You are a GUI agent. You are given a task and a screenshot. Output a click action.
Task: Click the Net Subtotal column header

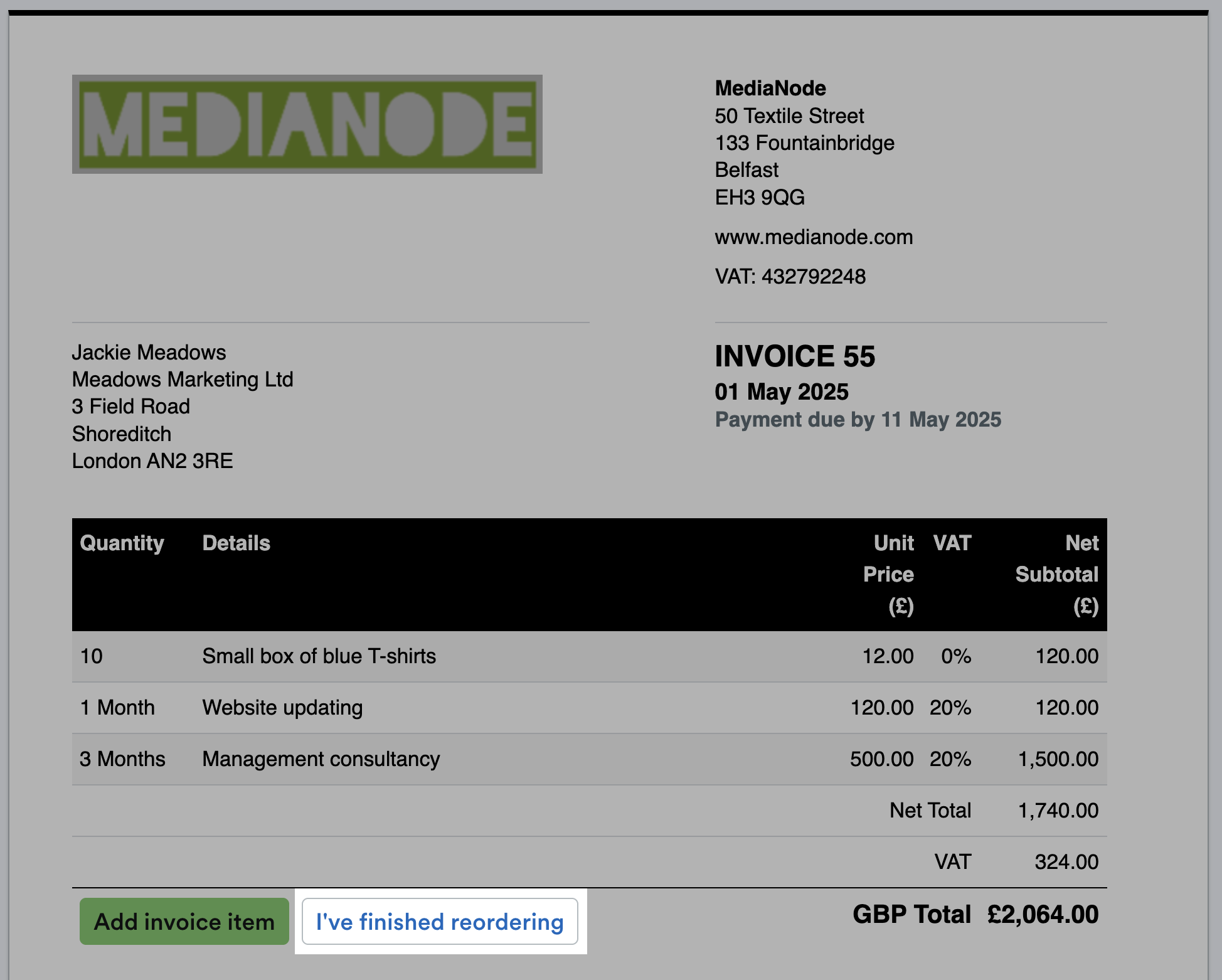coord(1057,574)
